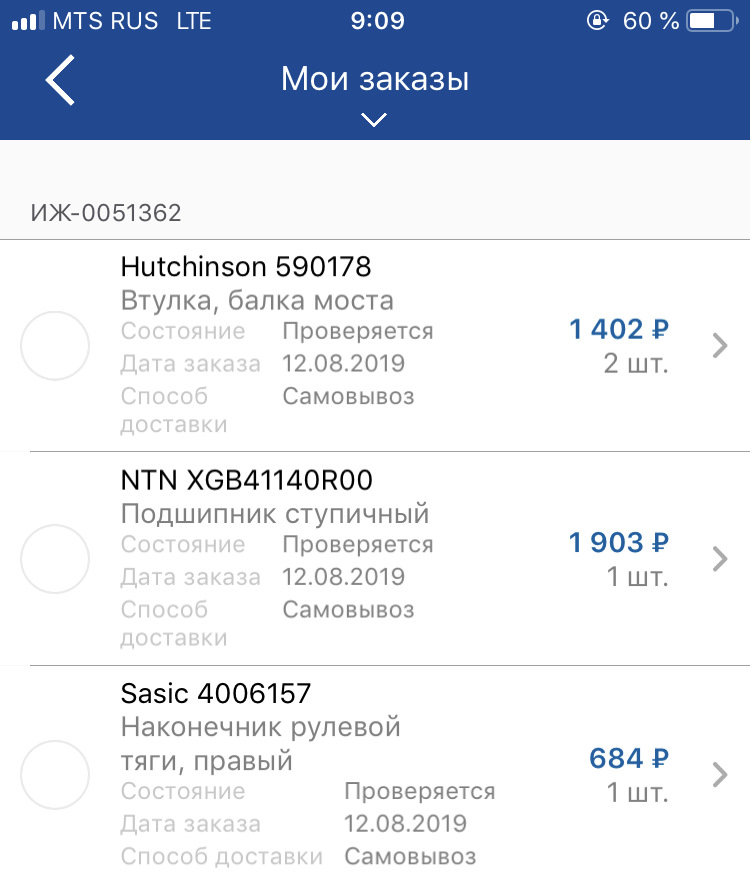Select the Hutchinson 590178 order circle

coord(55,346)
